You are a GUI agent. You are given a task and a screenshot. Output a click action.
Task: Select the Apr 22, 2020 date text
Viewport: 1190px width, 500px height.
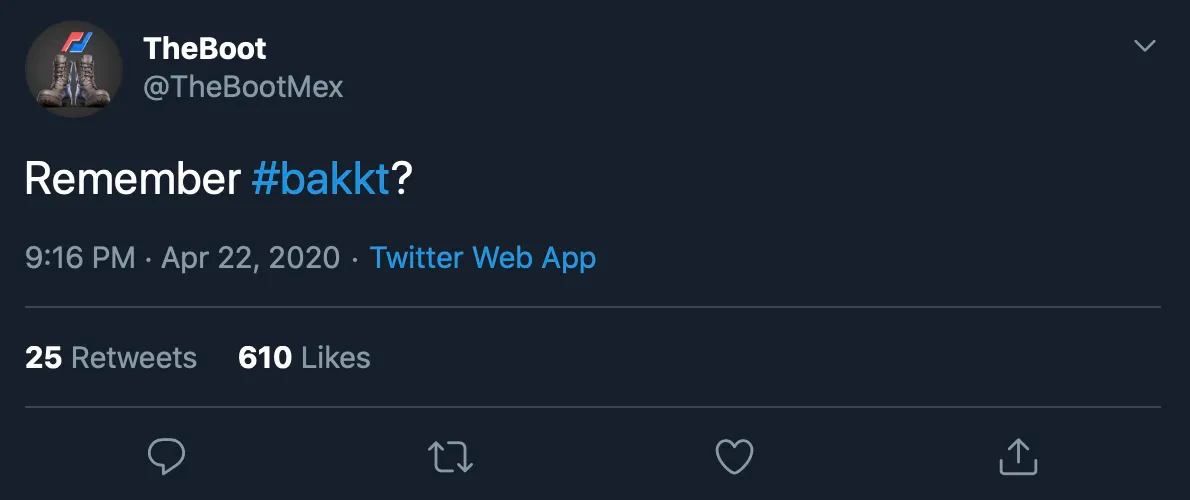251,258
